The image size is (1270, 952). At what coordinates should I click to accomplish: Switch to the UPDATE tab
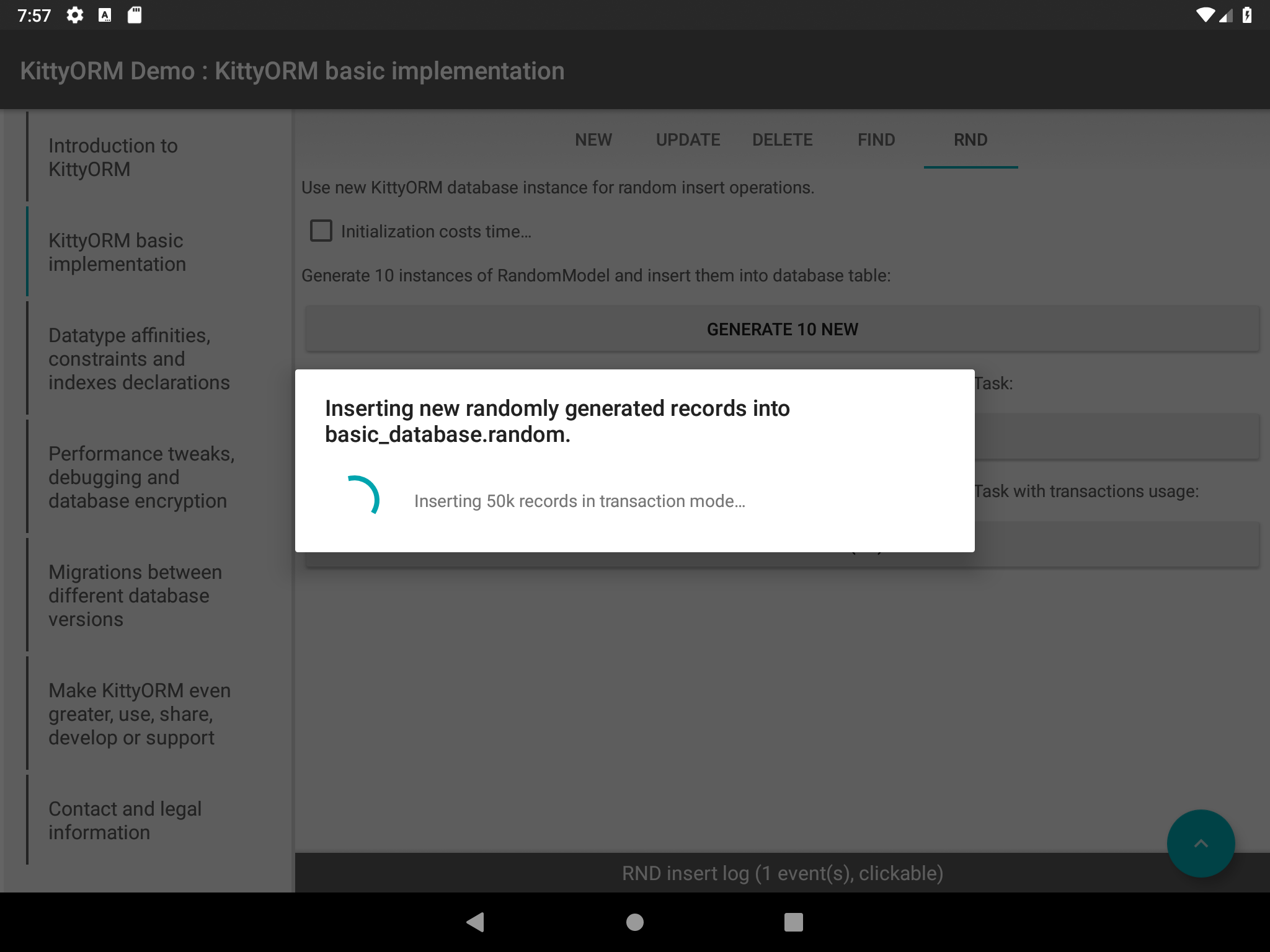click(688, 140)
